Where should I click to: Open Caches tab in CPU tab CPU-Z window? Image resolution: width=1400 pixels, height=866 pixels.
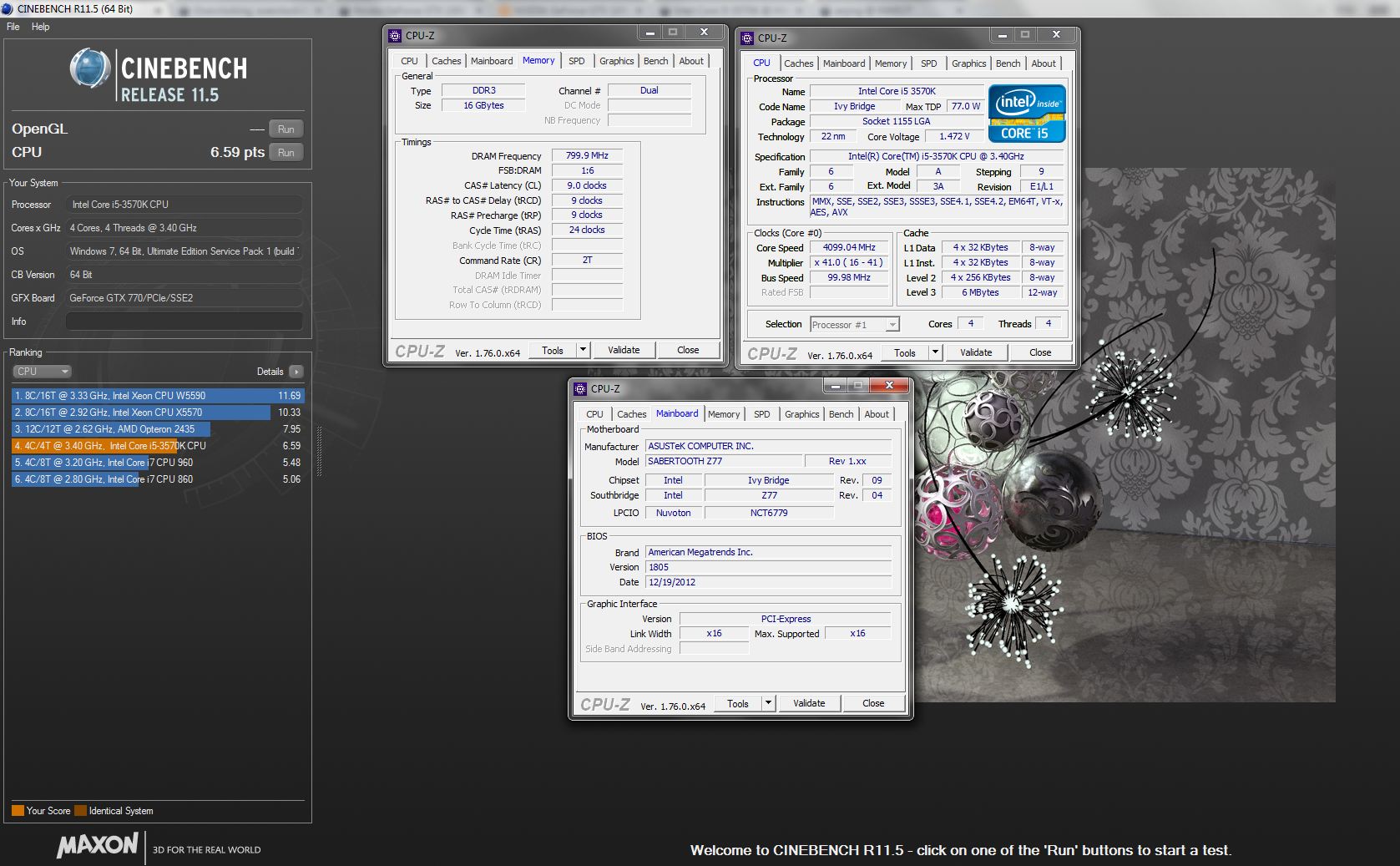798,63
